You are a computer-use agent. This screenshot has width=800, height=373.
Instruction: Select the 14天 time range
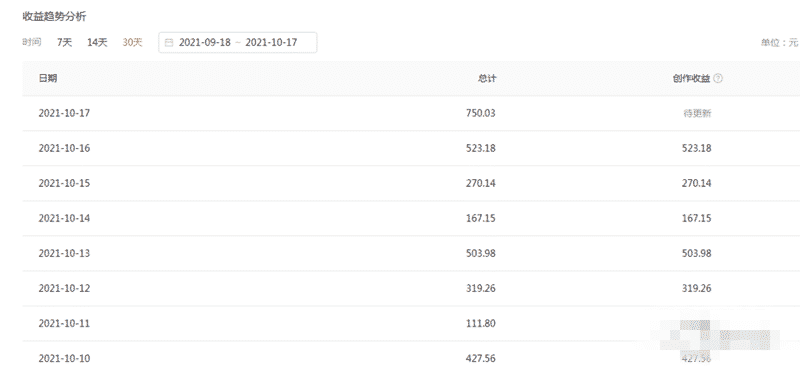point(97,42)
